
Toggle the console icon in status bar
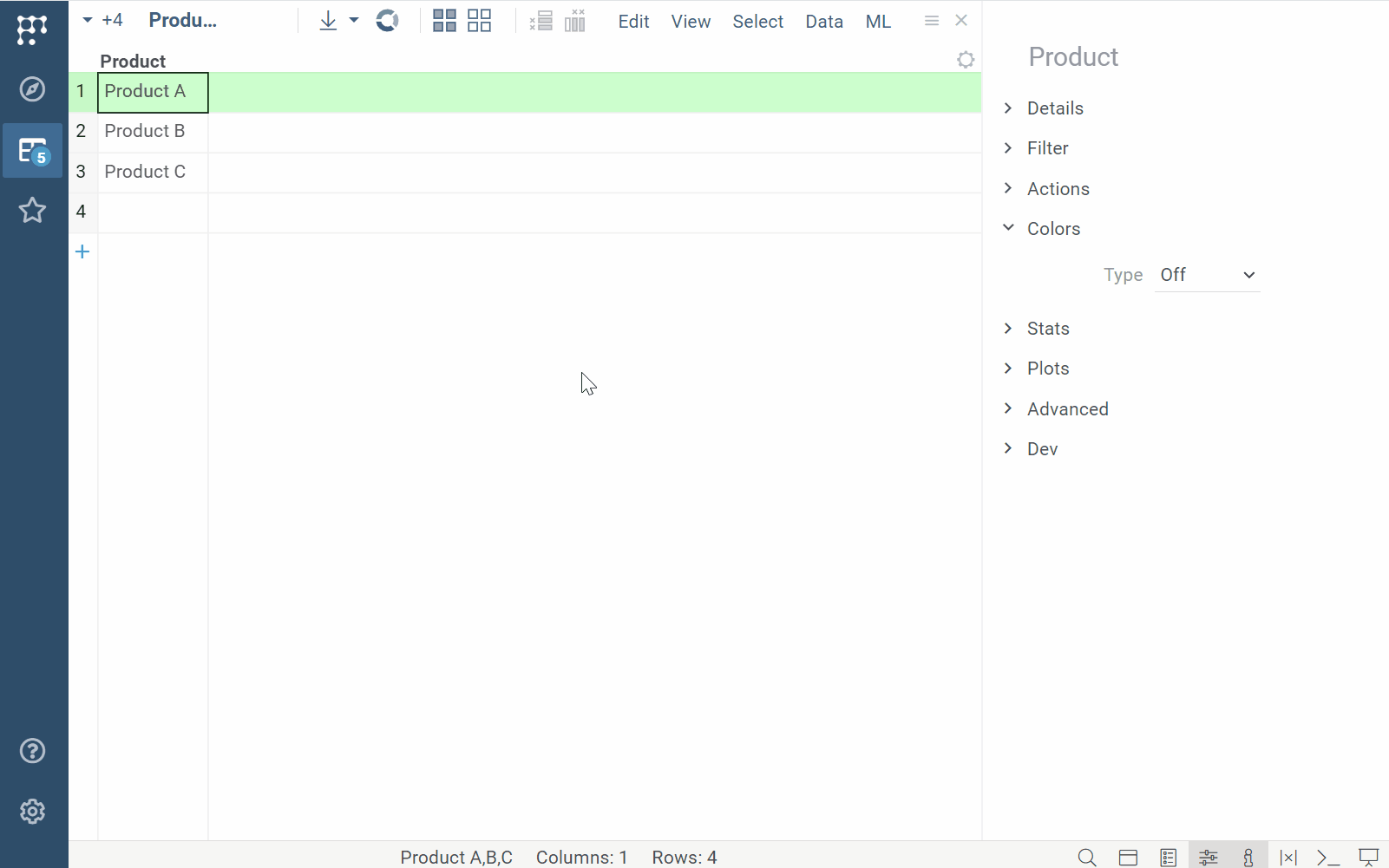tap(1327, 858)
